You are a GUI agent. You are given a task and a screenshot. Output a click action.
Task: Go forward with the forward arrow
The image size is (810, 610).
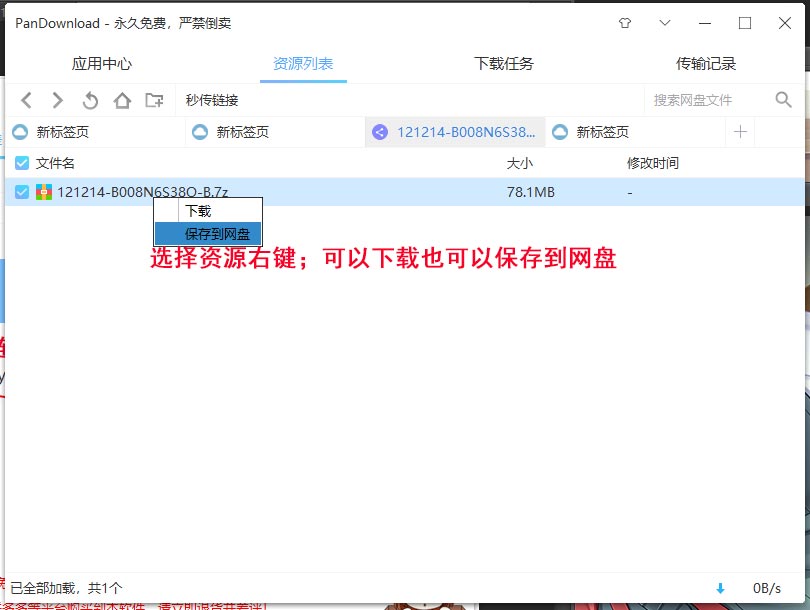(57, 100)
